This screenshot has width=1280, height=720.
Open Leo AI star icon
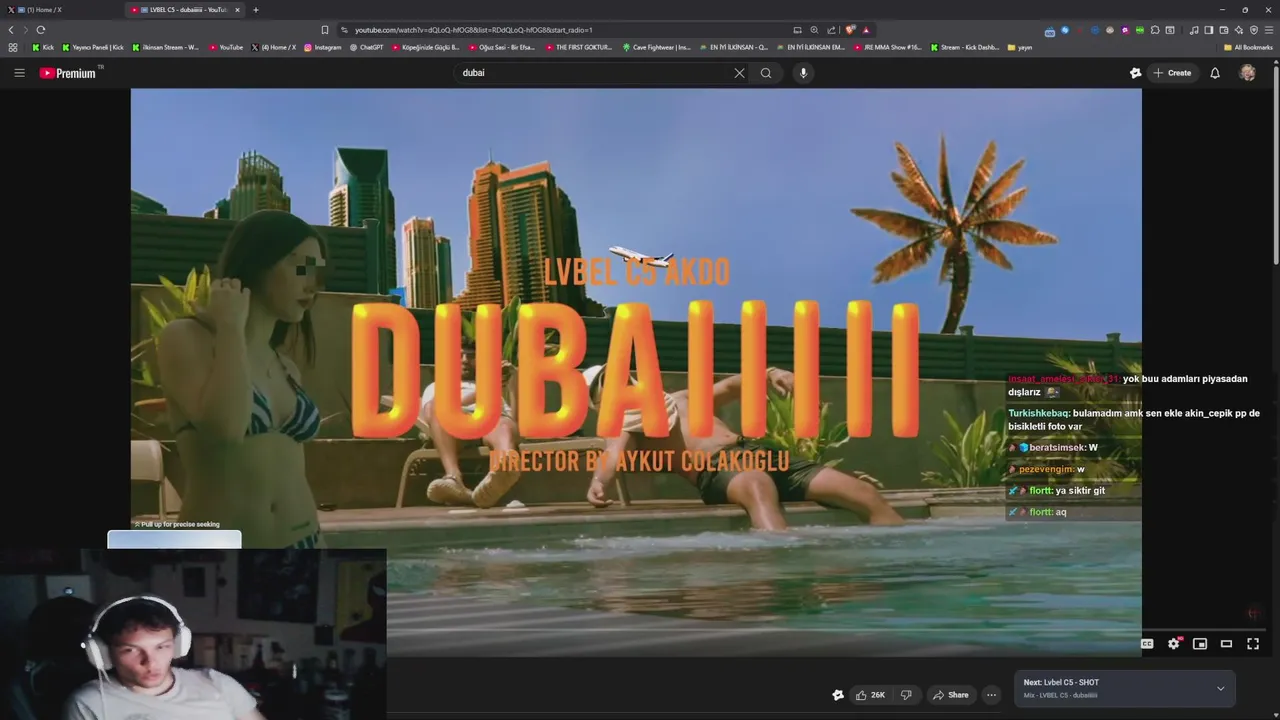click(1239, 30)
